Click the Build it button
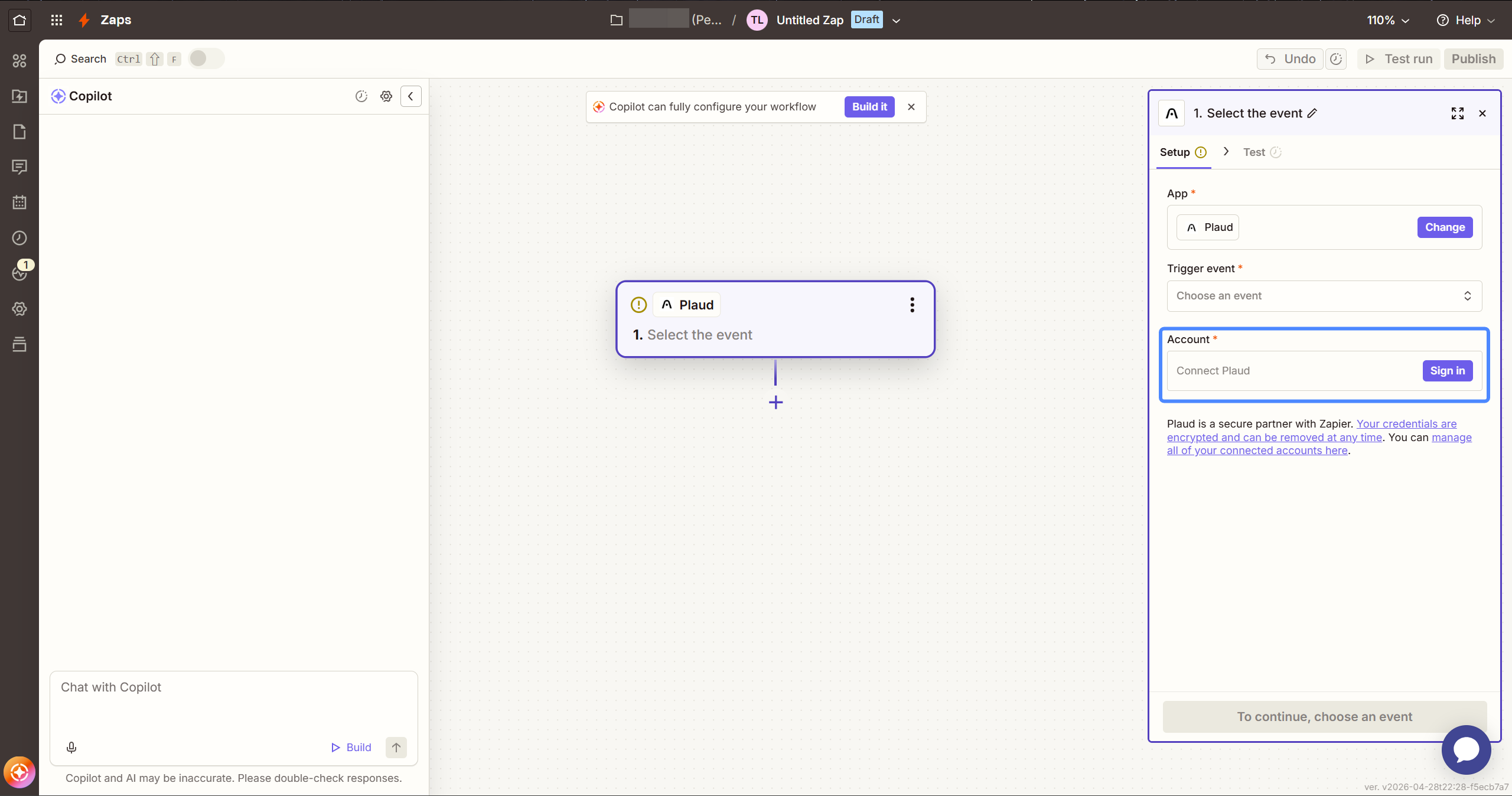The image size is (1512, 796). point(869,107)
